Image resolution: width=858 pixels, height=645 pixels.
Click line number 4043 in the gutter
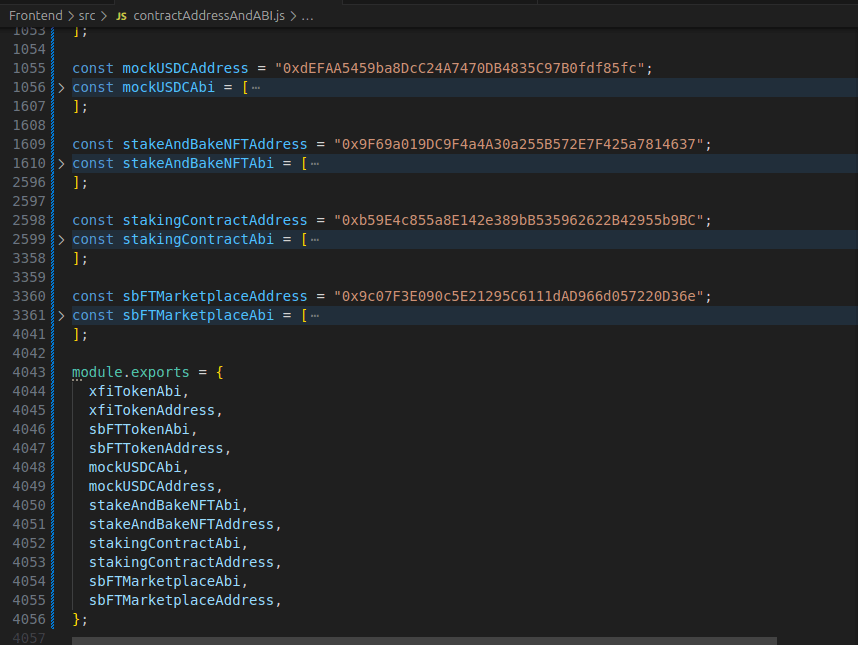click(x=30, y=372)
